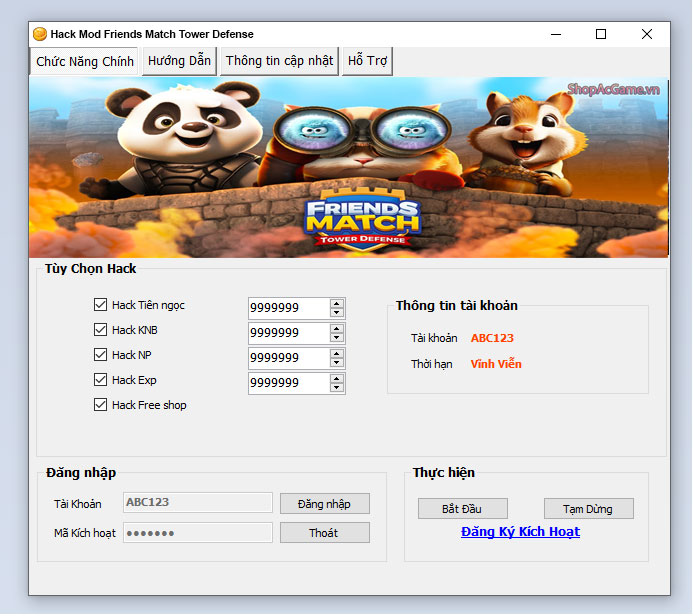Select the Hỗ Trợ tab

point(367,61)
